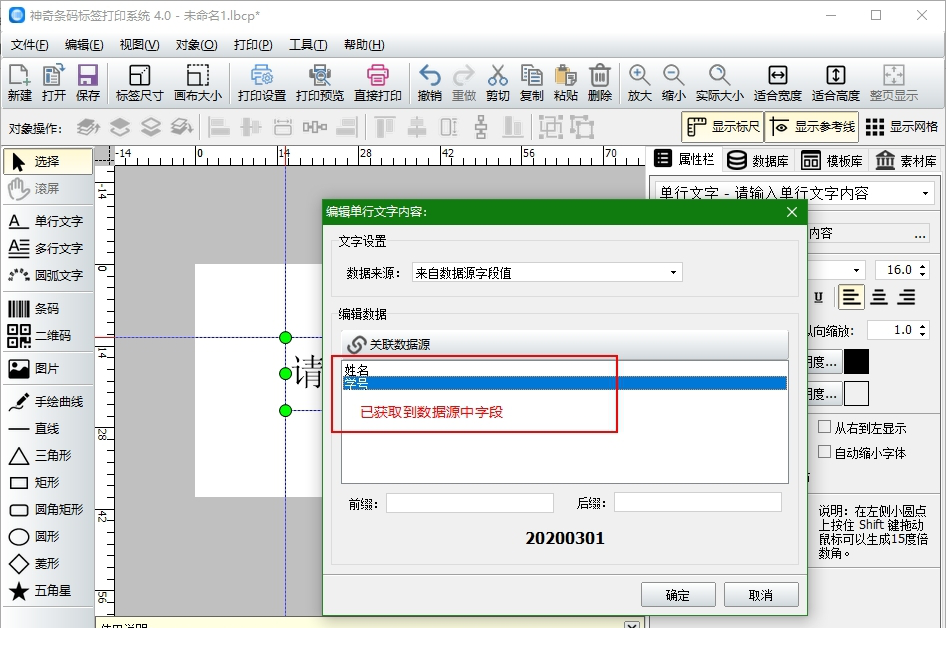Click the 确定 button
Image resolution: width=946 pixels, height=653 pixels.
(x=678, y=594)
